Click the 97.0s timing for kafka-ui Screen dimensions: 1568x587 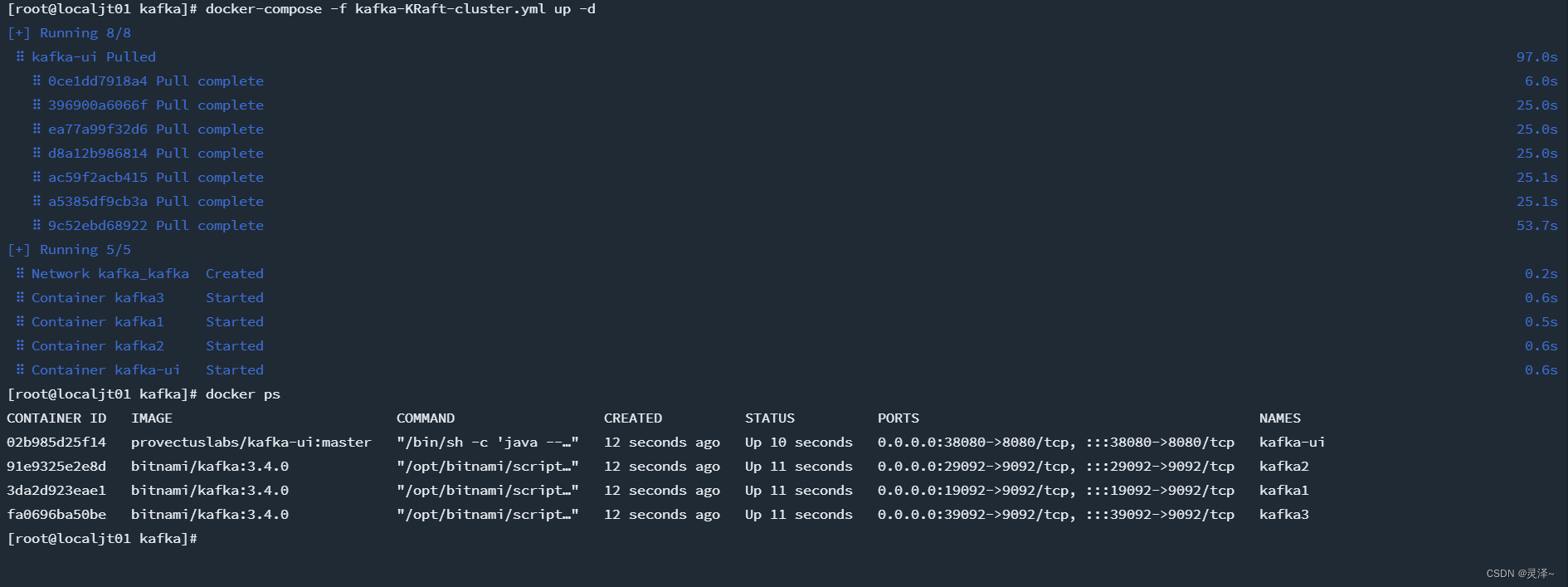tap(1537, 57)
